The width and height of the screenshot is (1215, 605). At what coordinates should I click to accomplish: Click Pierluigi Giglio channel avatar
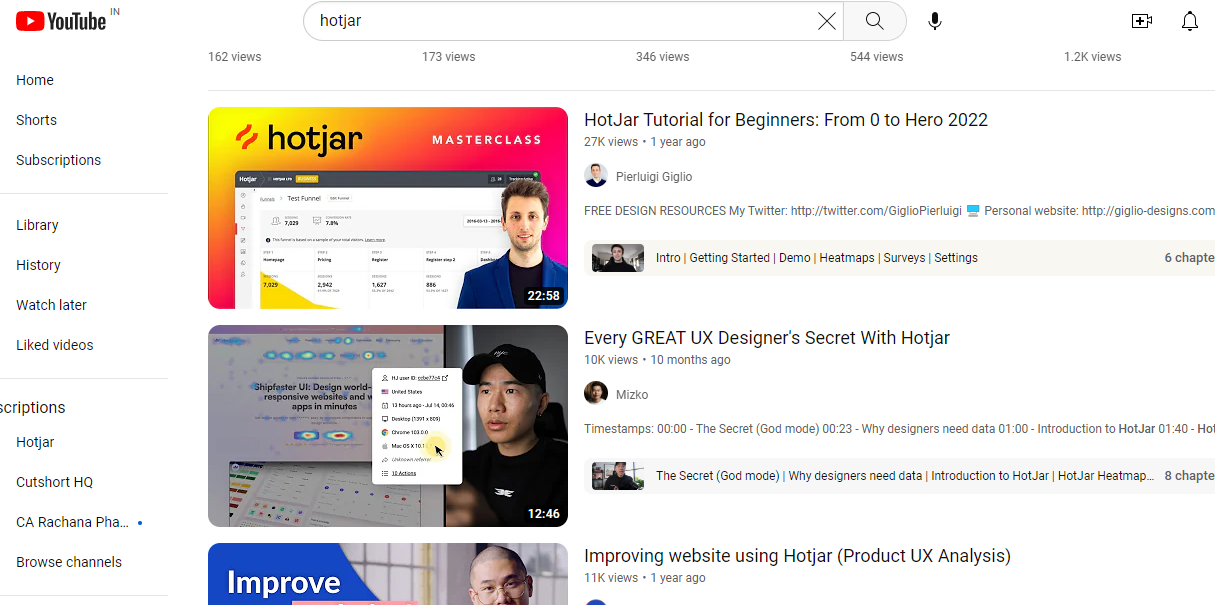(x=596, y=176)
